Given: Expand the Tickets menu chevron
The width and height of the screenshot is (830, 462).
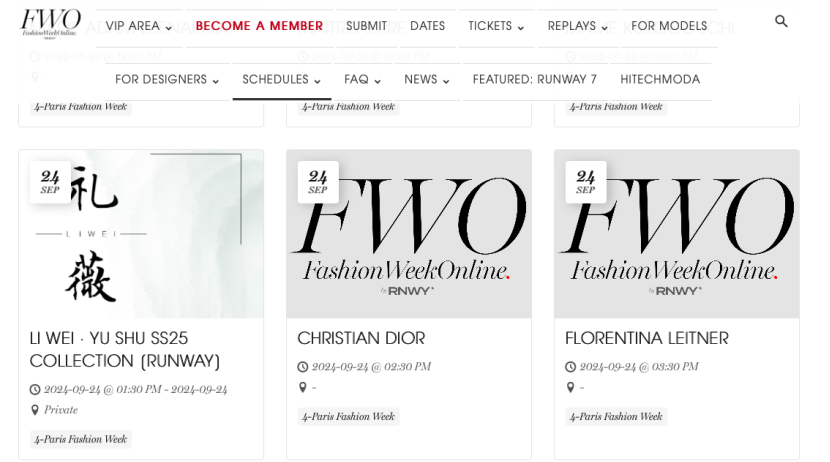Looking at the screenshot, I should coord(521,28).
